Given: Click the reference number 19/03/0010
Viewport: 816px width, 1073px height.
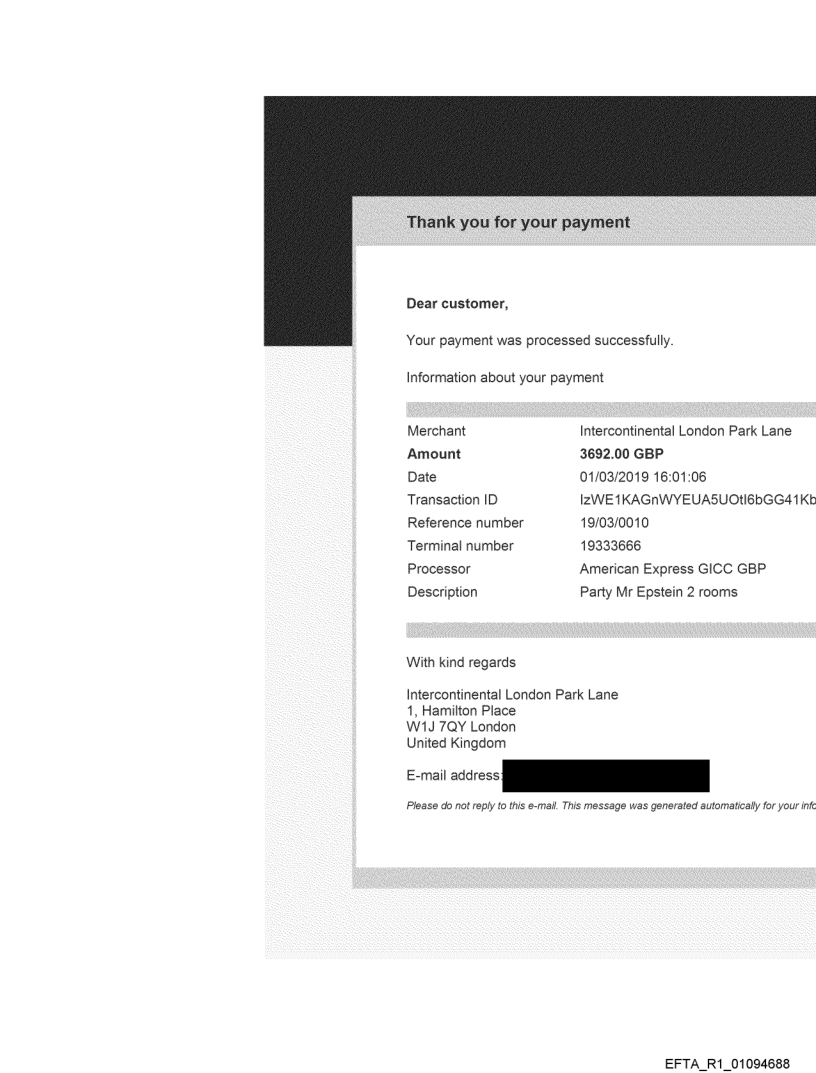Looking at the screenshot, I should click(x=615, y=523).
